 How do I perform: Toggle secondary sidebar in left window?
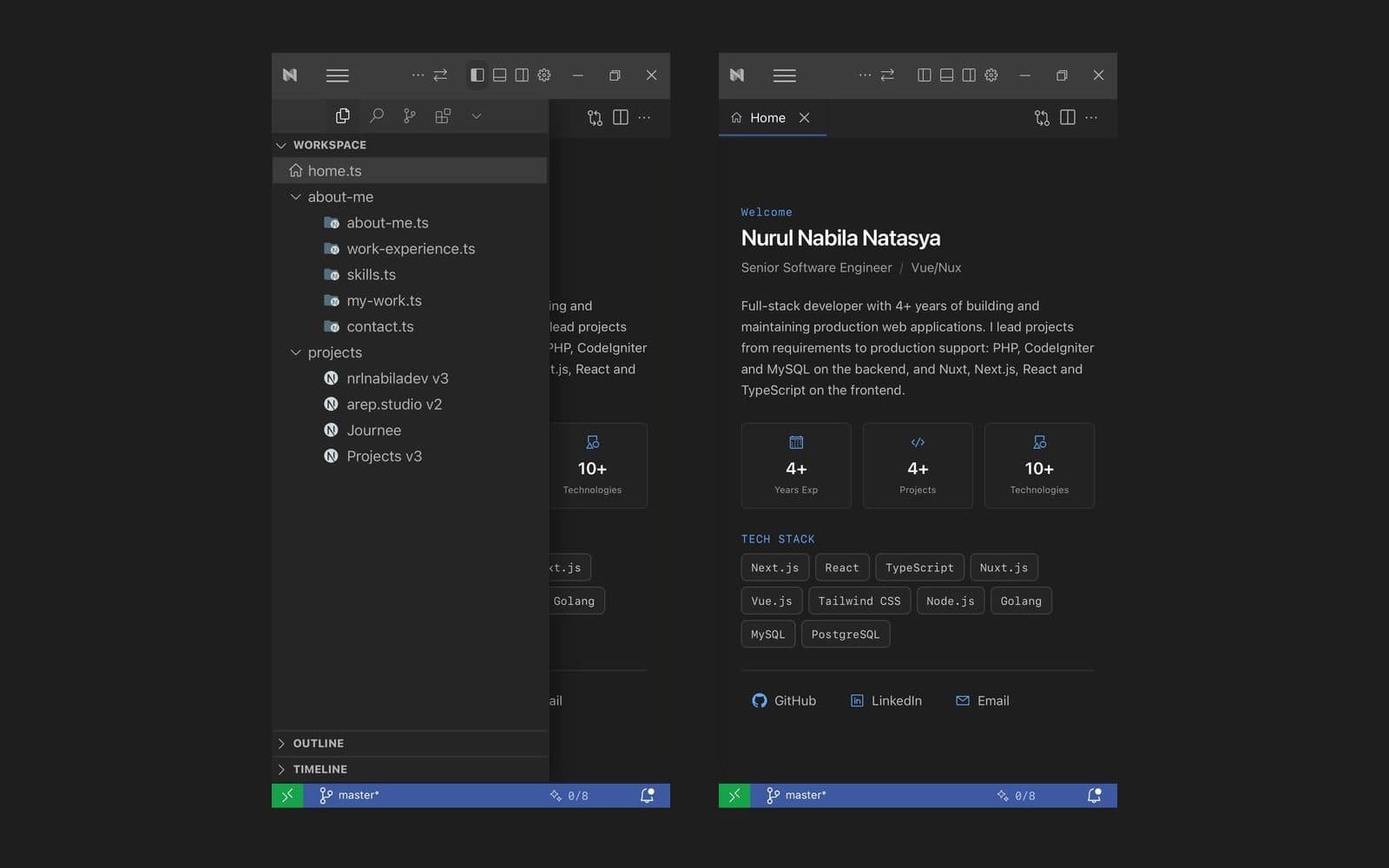(522, 76)
